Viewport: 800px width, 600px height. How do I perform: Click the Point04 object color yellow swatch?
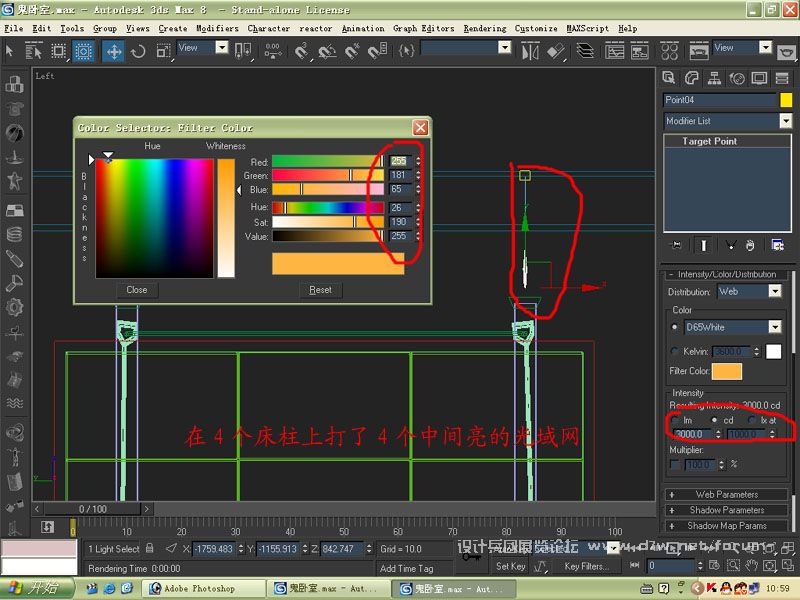point(786,99)
